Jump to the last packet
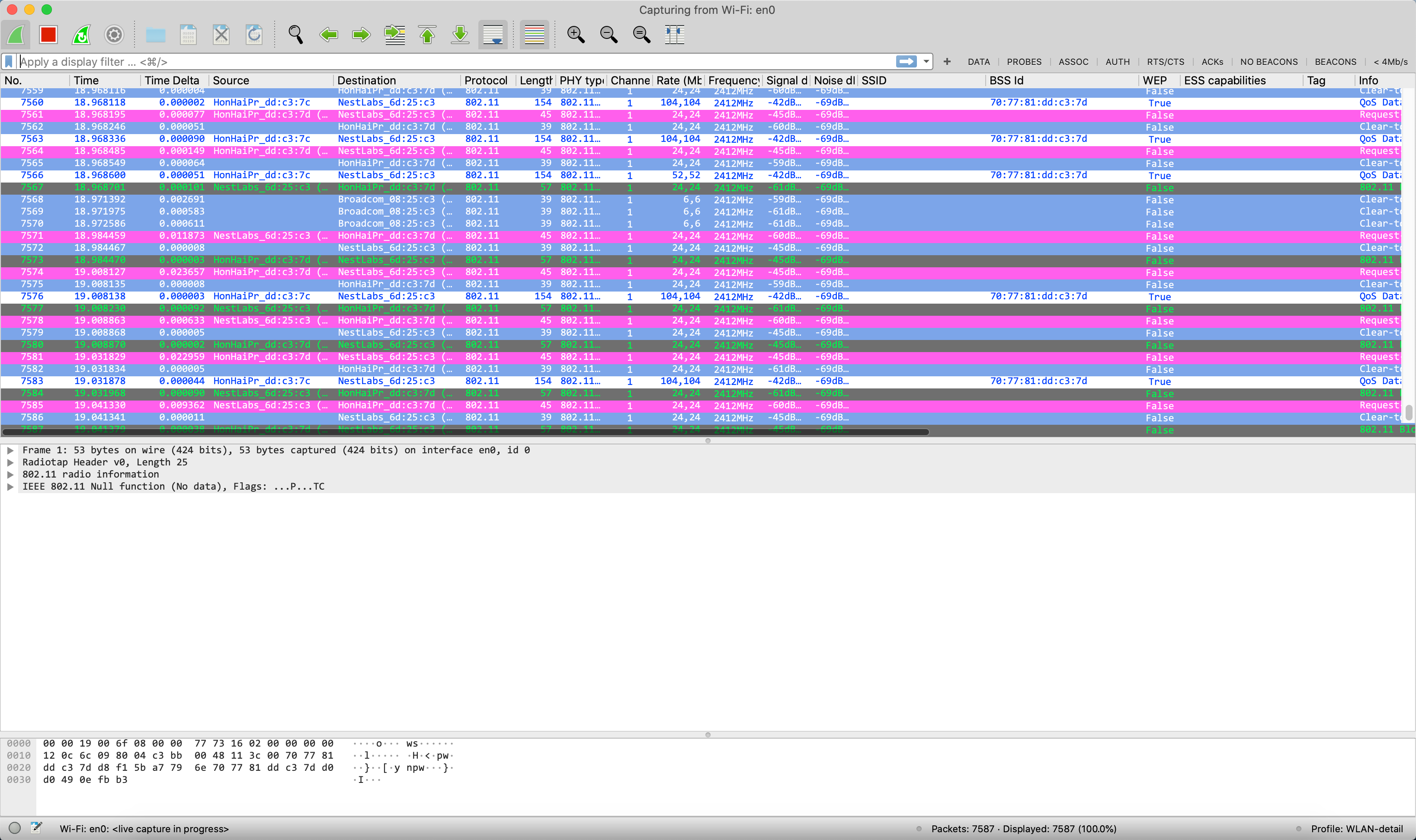Screen dimensions: 1416x840 [x=460, y=35]
